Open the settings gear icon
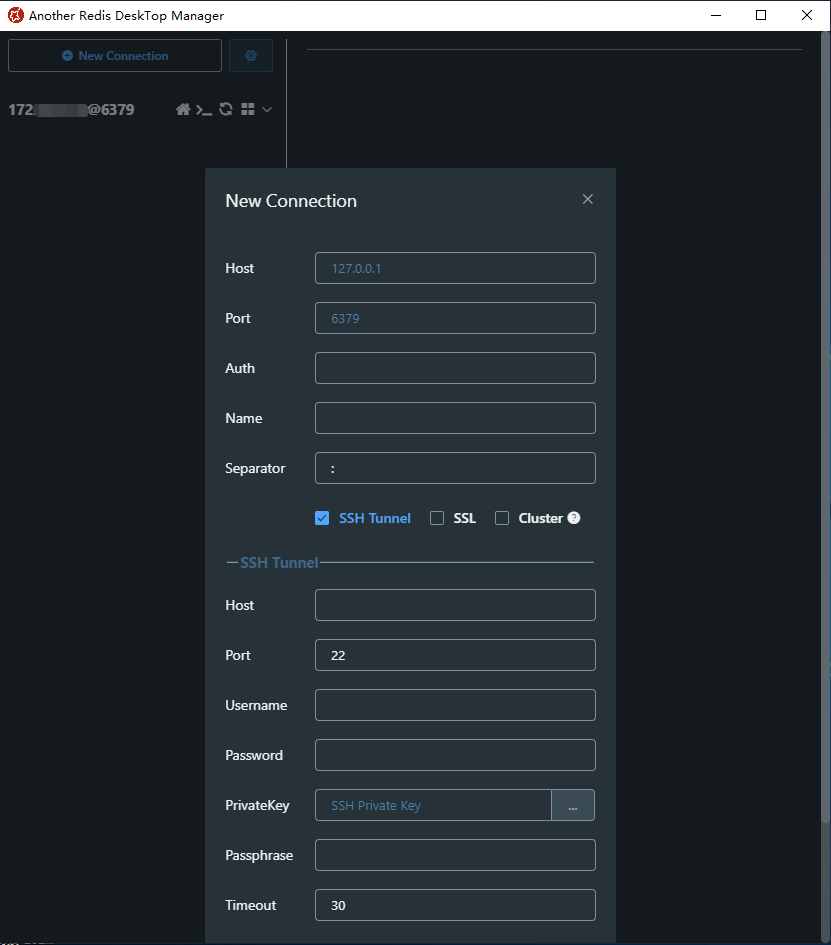The image size is (831, 945). click(x=251, y=55)
